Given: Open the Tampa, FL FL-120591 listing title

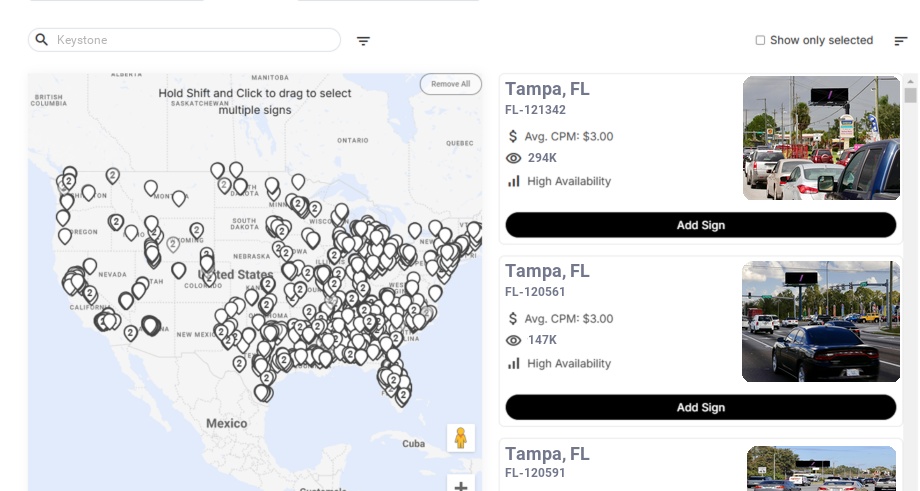Looking at the screenshot, I should (x=547, y=454).
